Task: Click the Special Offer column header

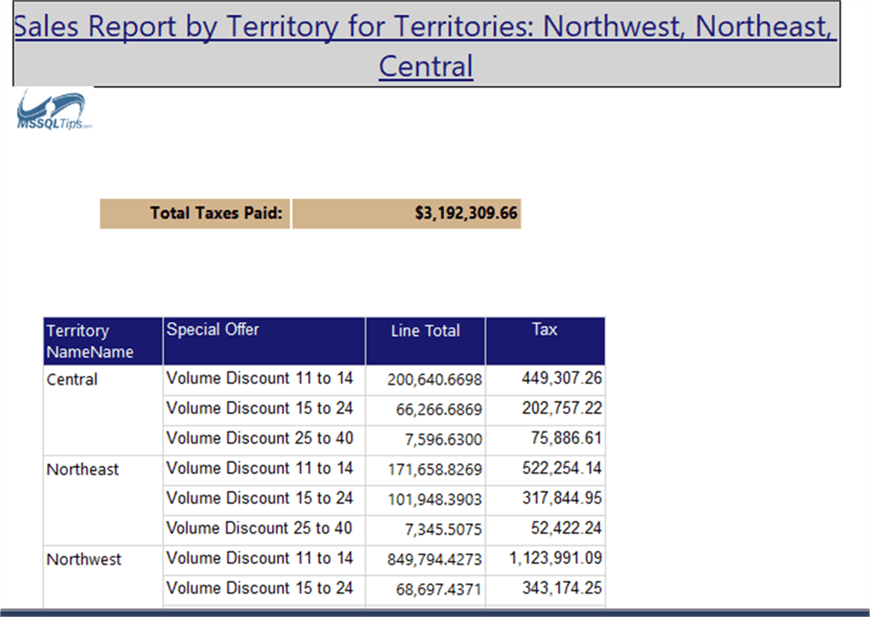Action: coord(264,341)
